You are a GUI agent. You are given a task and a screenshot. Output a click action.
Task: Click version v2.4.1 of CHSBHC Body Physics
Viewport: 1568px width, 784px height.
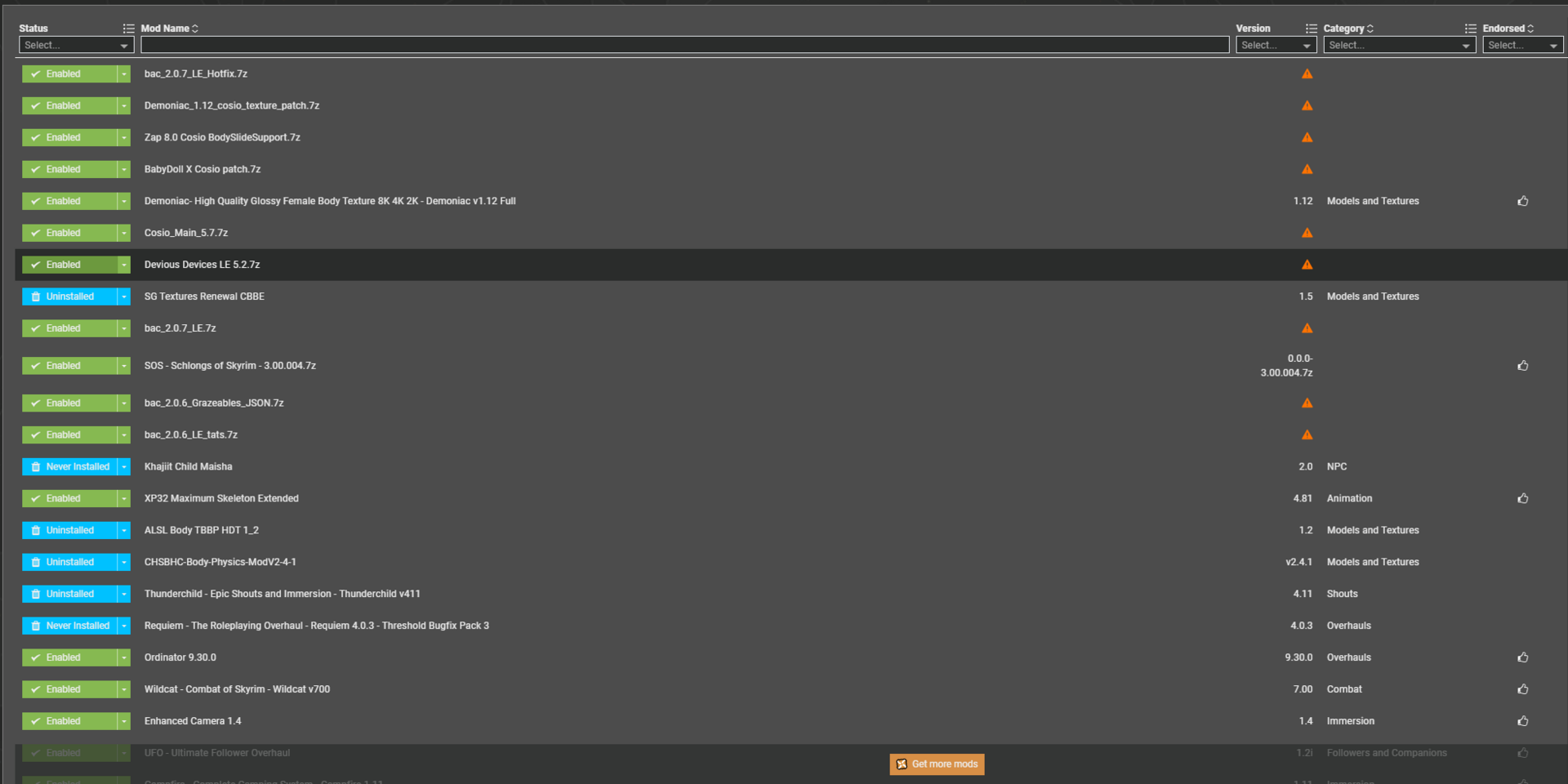point(1298,562)
